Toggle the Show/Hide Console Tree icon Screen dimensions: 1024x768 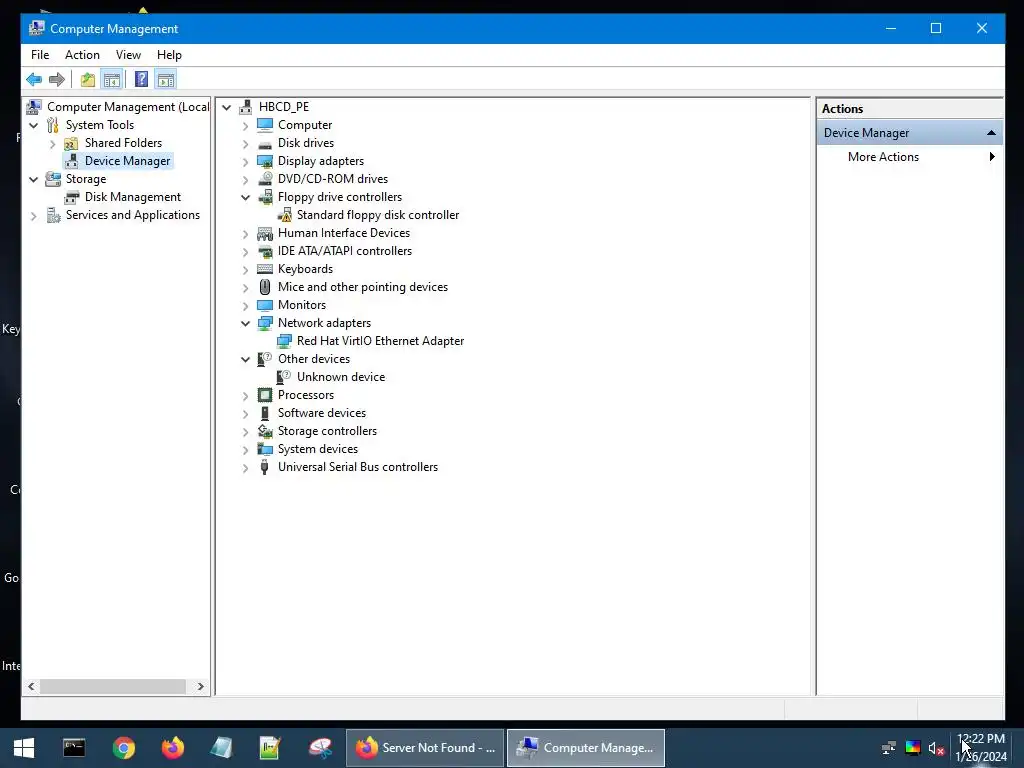tap(112, 80)
